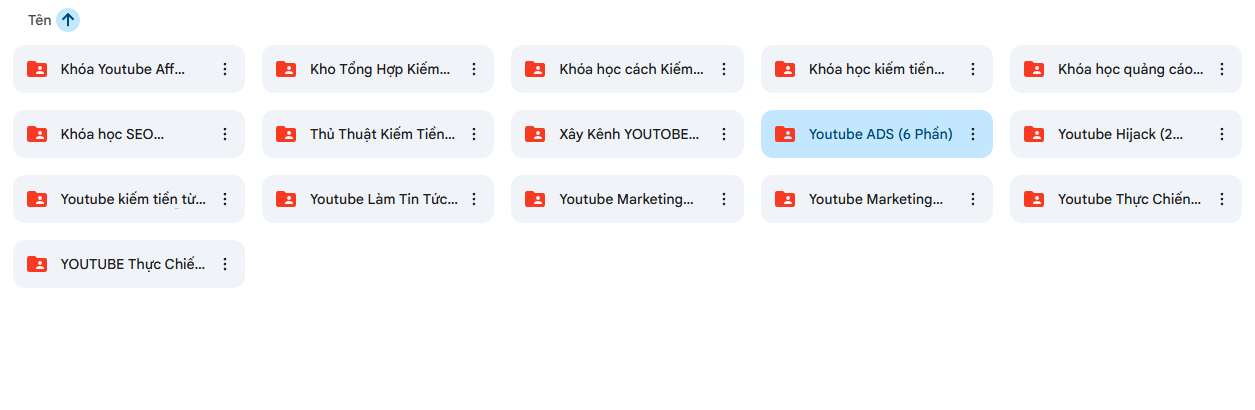The width and height of the screenshot is (1255, 410).
Task: Select the "Youtube Thực Chiến..." folder name
Action: click(x=1130, y=199)
